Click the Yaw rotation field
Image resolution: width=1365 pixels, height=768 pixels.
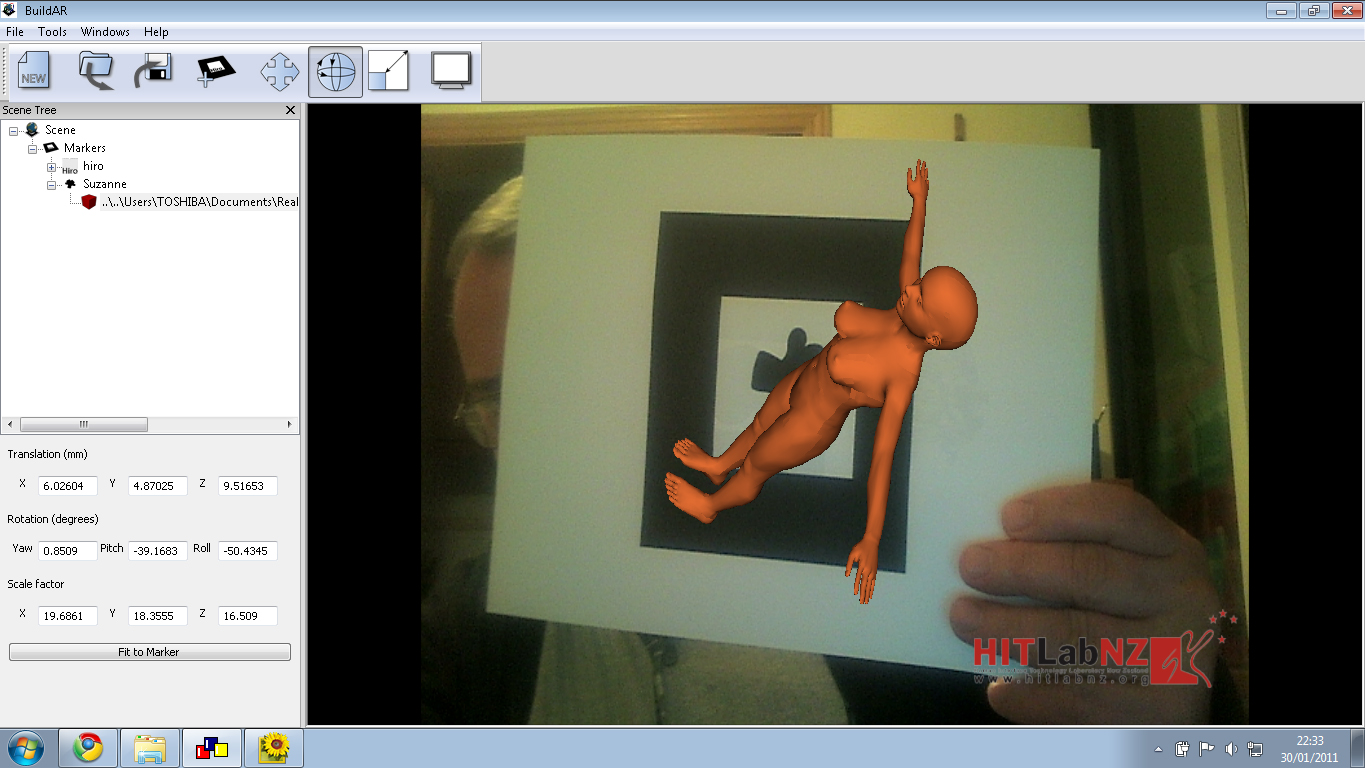click(x=68, y=551)
